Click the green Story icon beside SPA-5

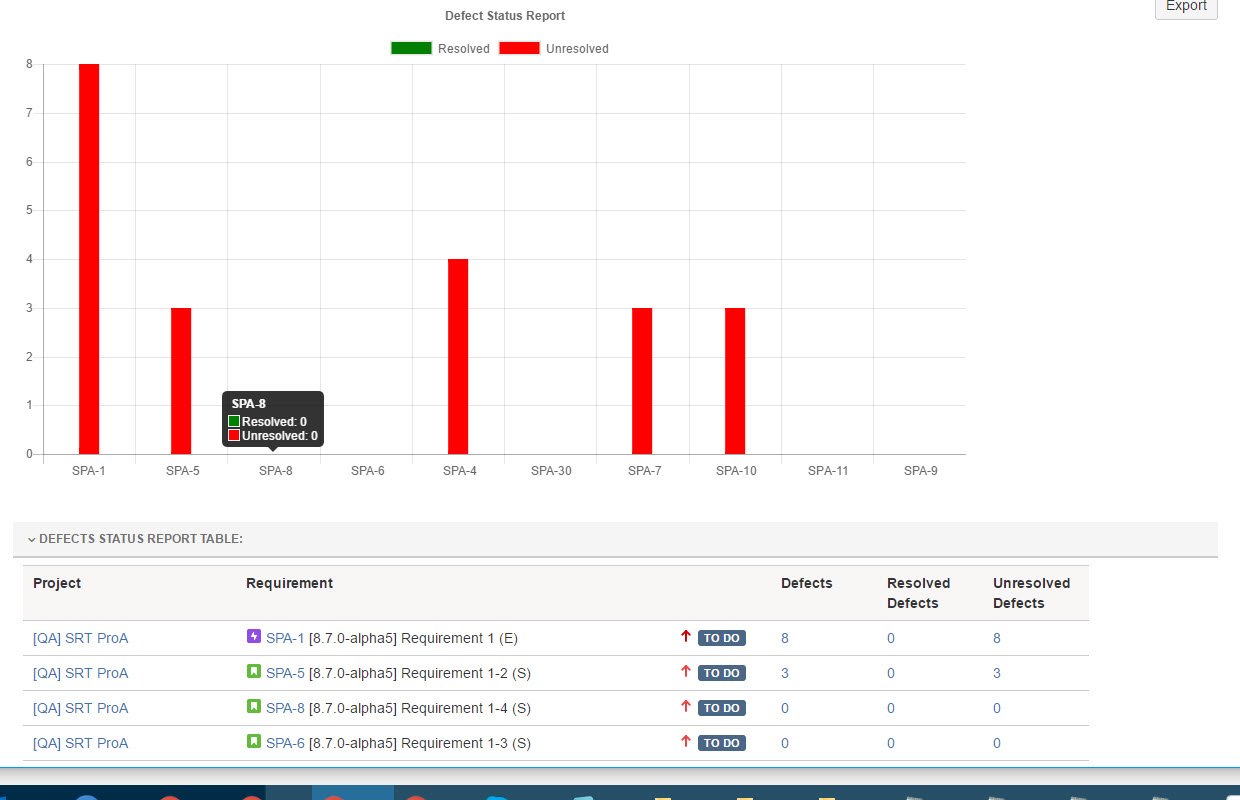pyautogui.click(x=253, y=672)
